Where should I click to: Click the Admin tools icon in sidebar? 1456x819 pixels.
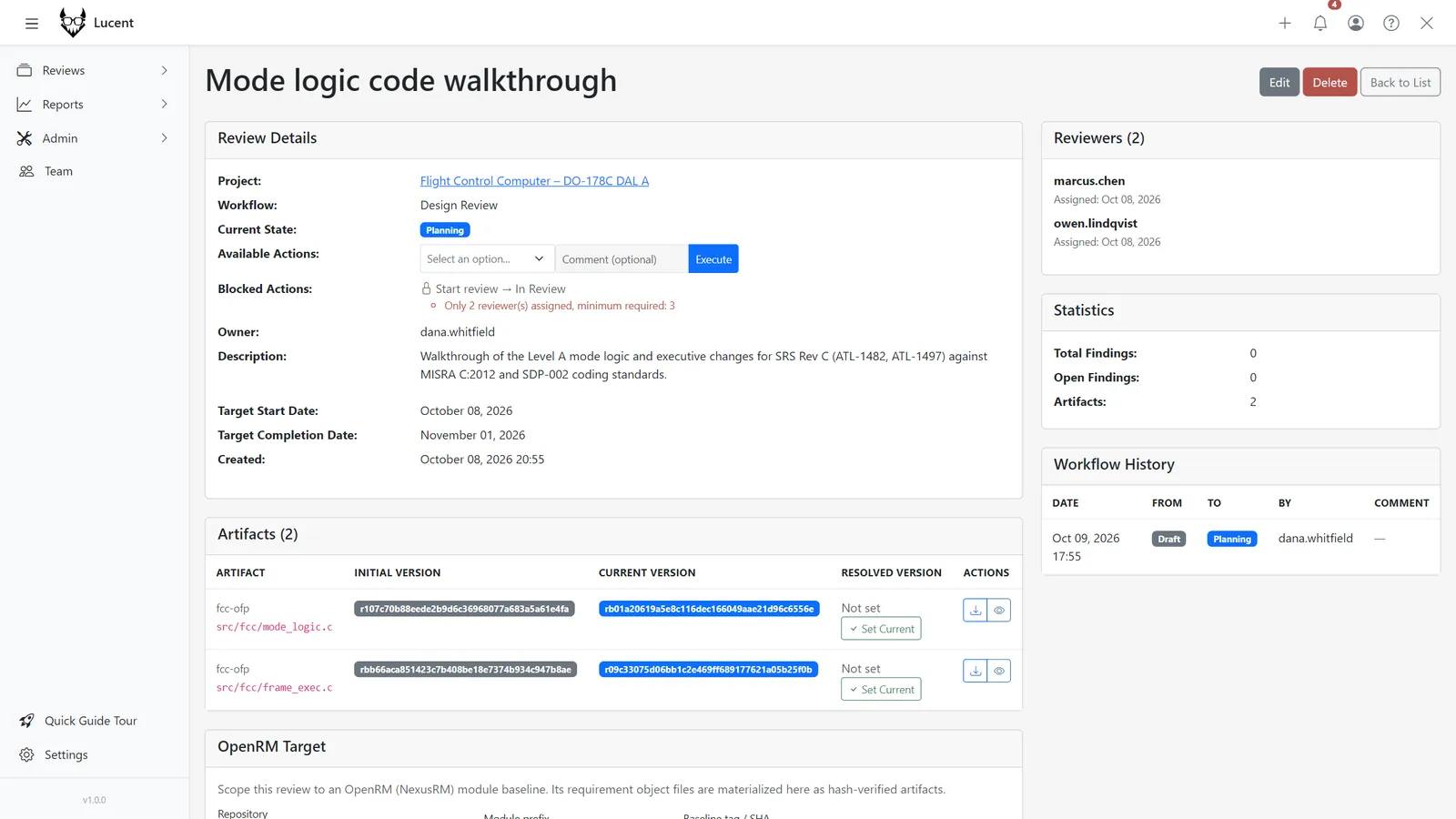(25, 138)
